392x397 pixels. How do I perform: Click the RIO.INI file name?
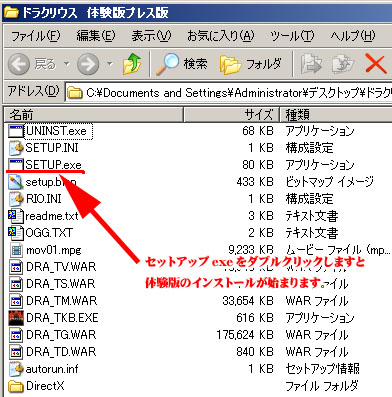[44, 199]
